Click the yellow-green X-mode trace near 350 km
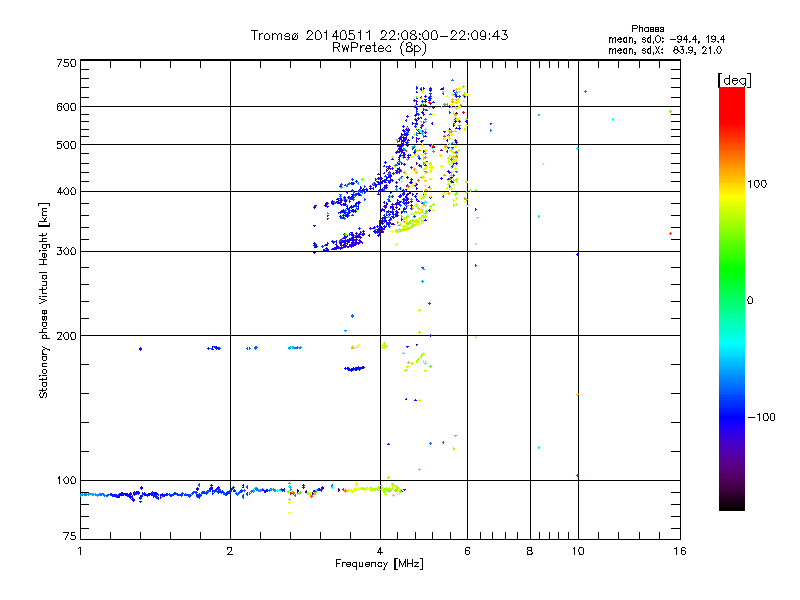The width and height of the screenshot is (800, 600). click(411, 224)
